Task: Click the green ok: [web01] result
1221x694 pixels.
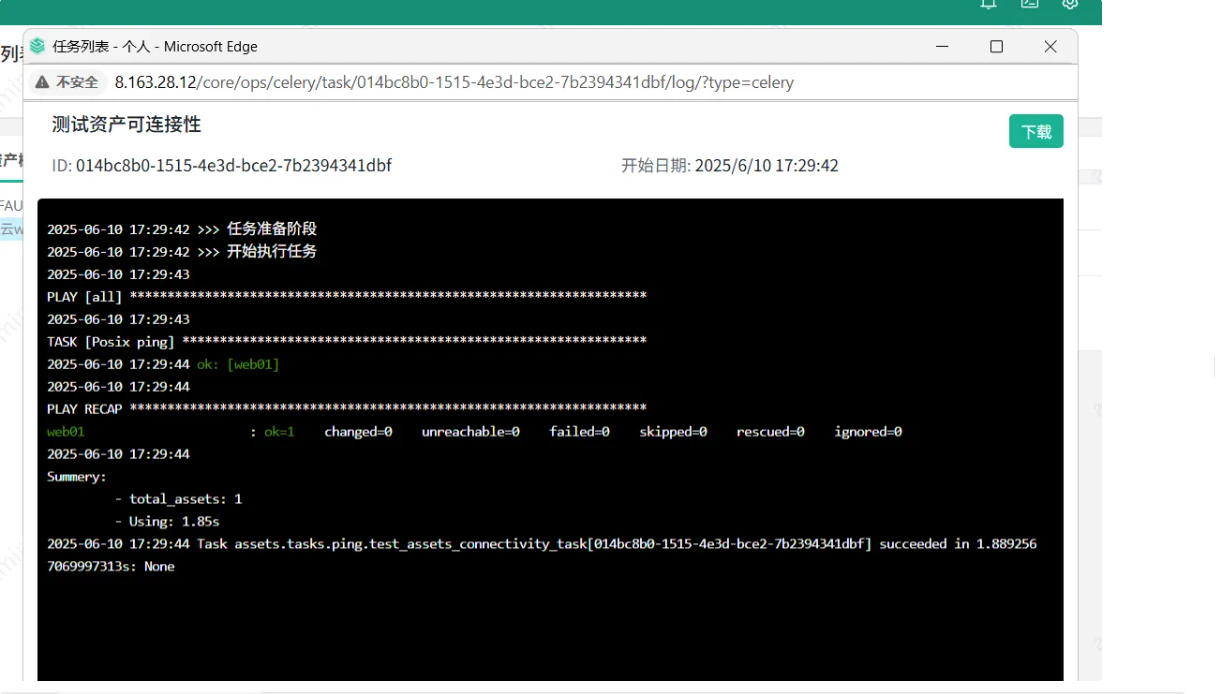Action: coord(238,364)
